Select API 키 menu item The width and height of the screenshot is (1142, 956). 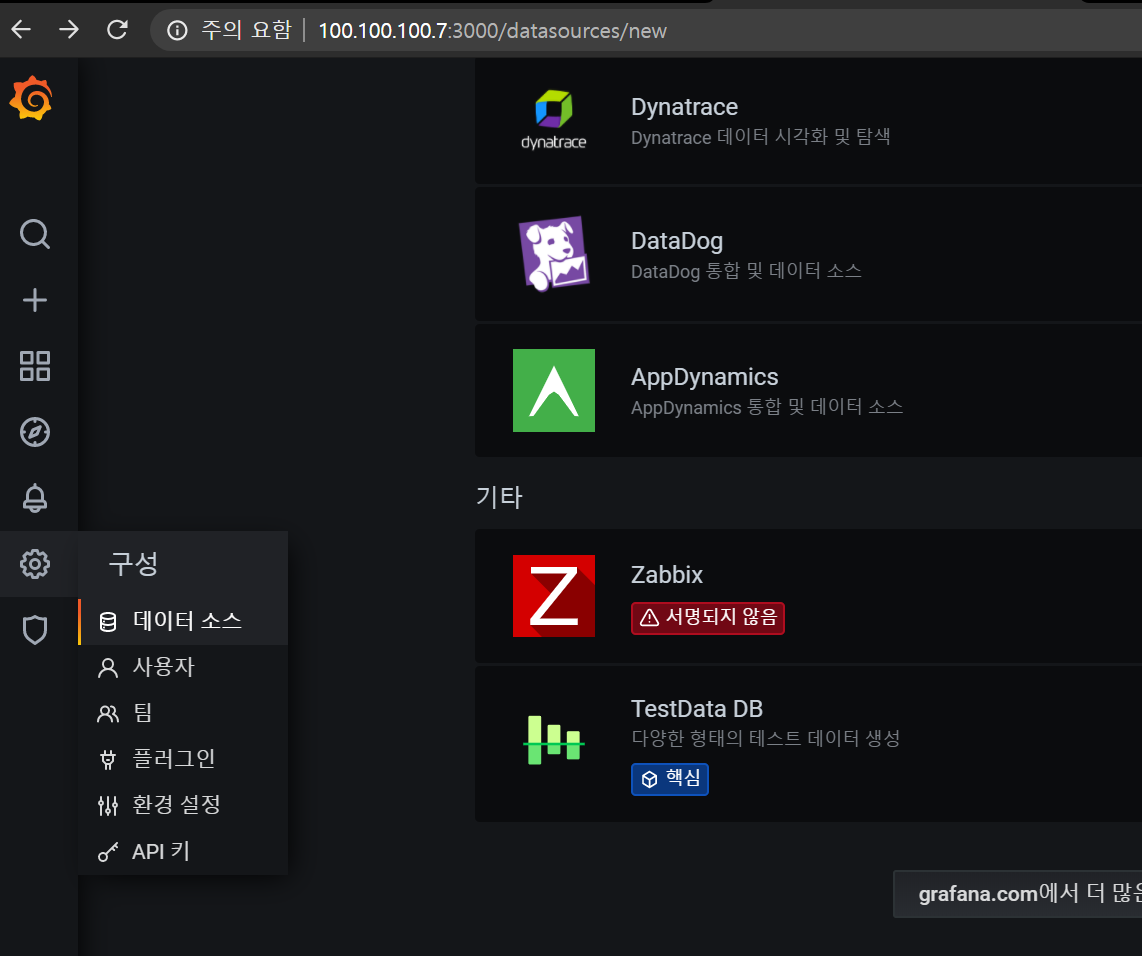pos(184,851)
